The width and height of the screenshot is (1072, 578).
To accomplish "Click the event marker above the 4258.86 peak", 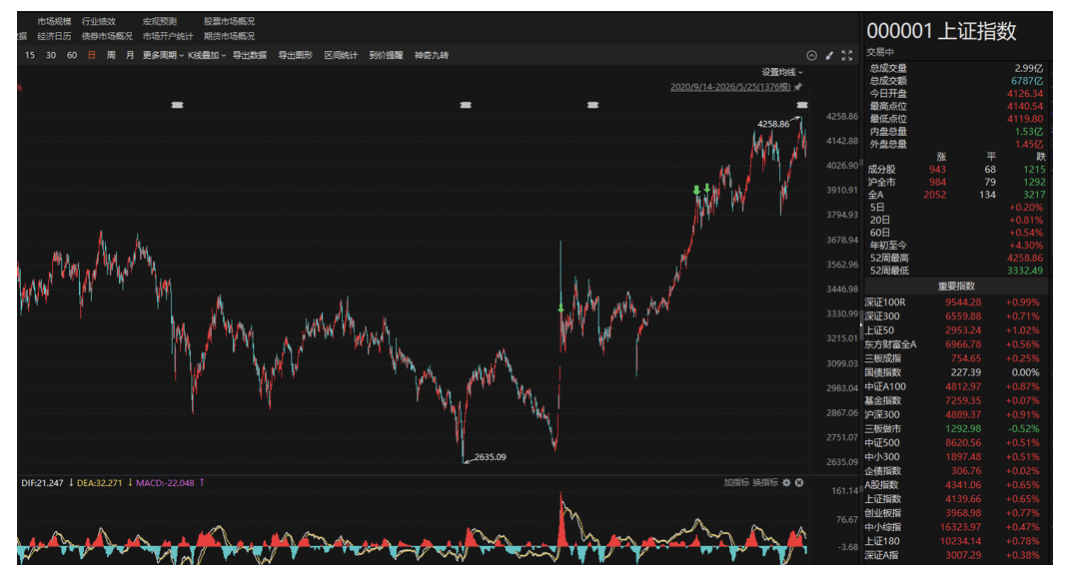I will [x=803, y=105].
